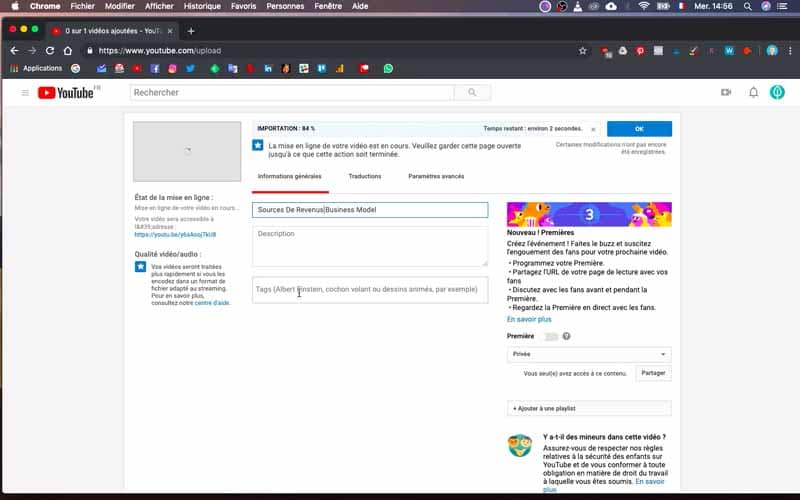Screen dimensions: 800x500
Task: Open the Favoris menu
Action: (243, 6)
